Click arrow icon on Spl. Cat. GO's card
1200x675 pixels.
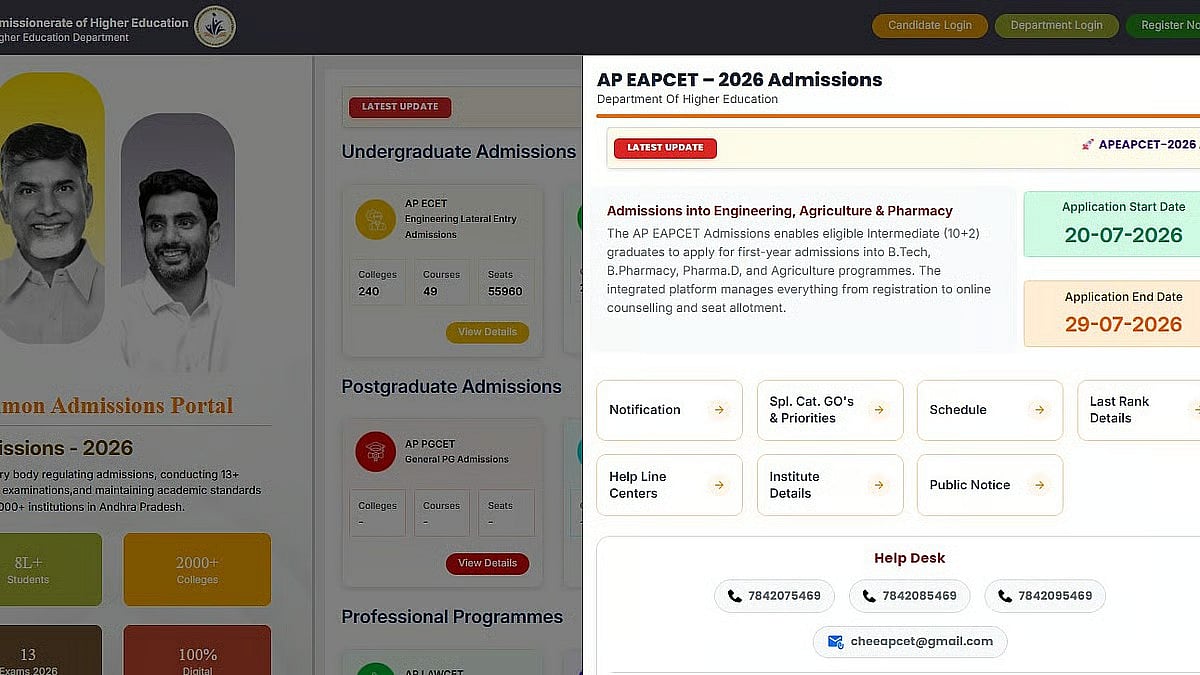coord(878,410)
